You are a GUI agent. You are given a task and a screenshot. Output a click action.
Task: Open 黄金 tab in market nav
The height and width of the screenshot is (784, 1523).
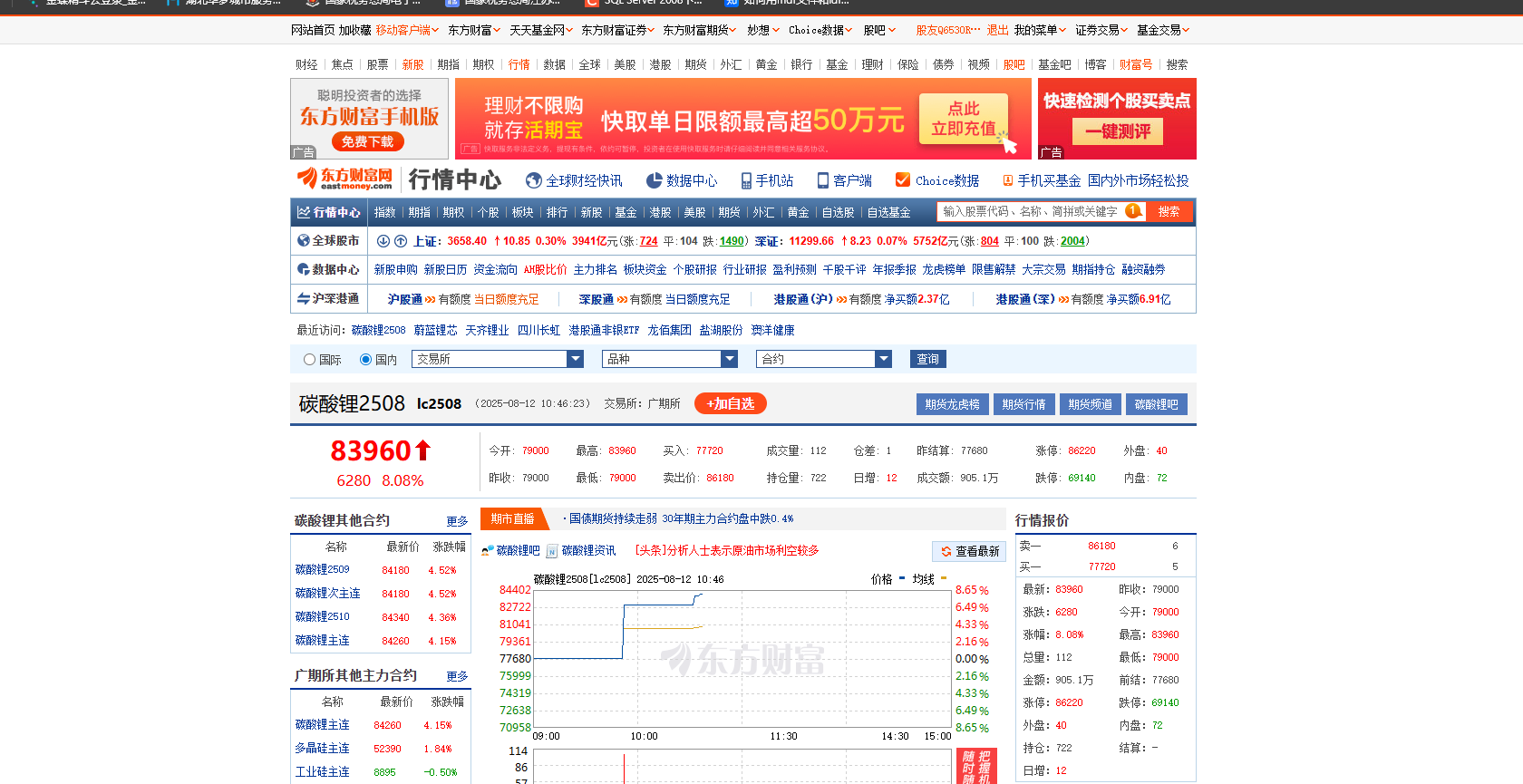[799, 212]
